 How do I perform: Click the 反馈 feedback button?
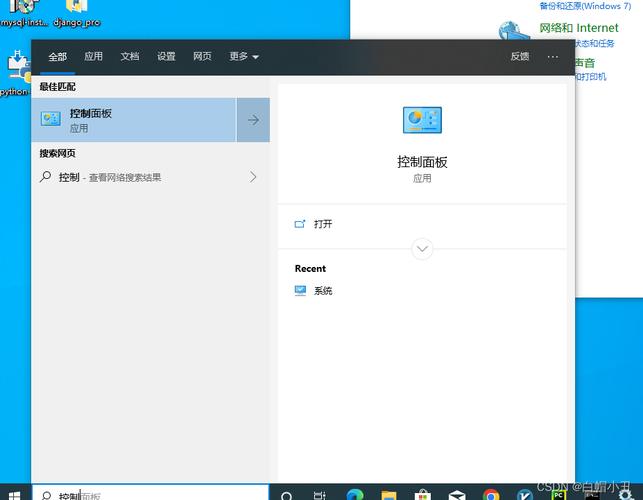(x=520, y=57)
